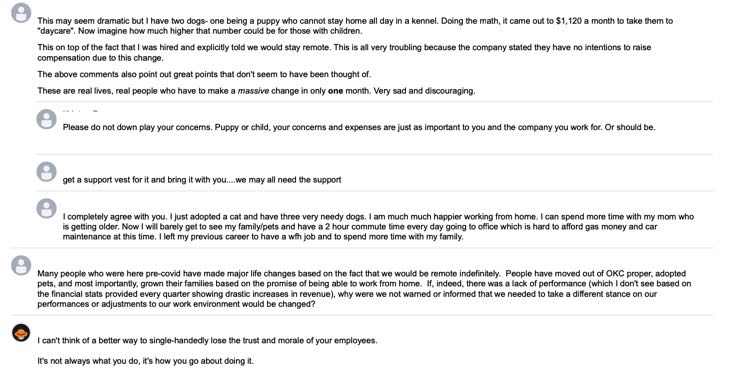Select the avatar next to the support vest reply

(46, 171)
